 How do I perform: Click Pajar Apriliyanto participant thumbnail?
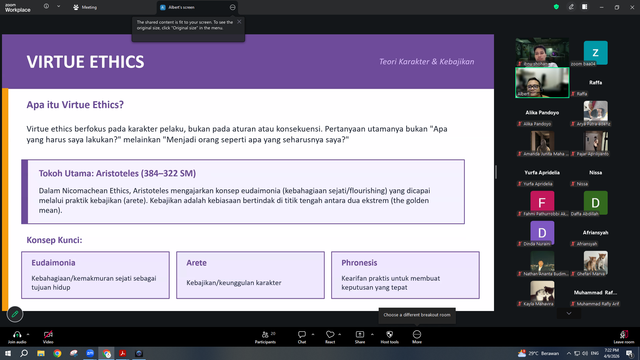(596, 142)
